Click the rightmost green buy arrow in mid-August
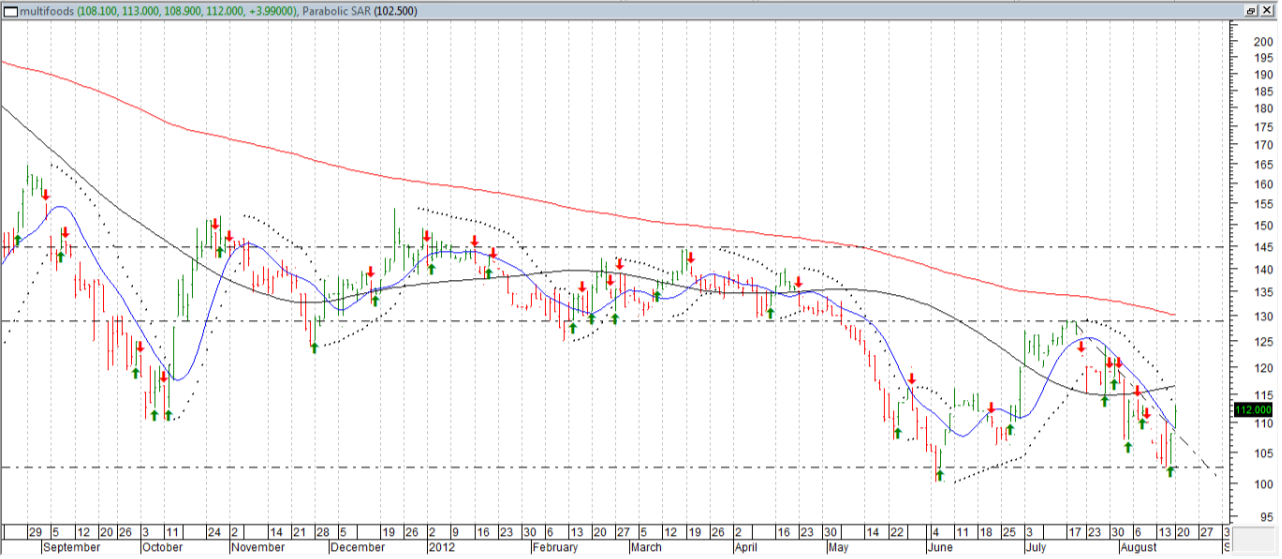Viewport: 1282px width, 559px height. click(1170, 471)
